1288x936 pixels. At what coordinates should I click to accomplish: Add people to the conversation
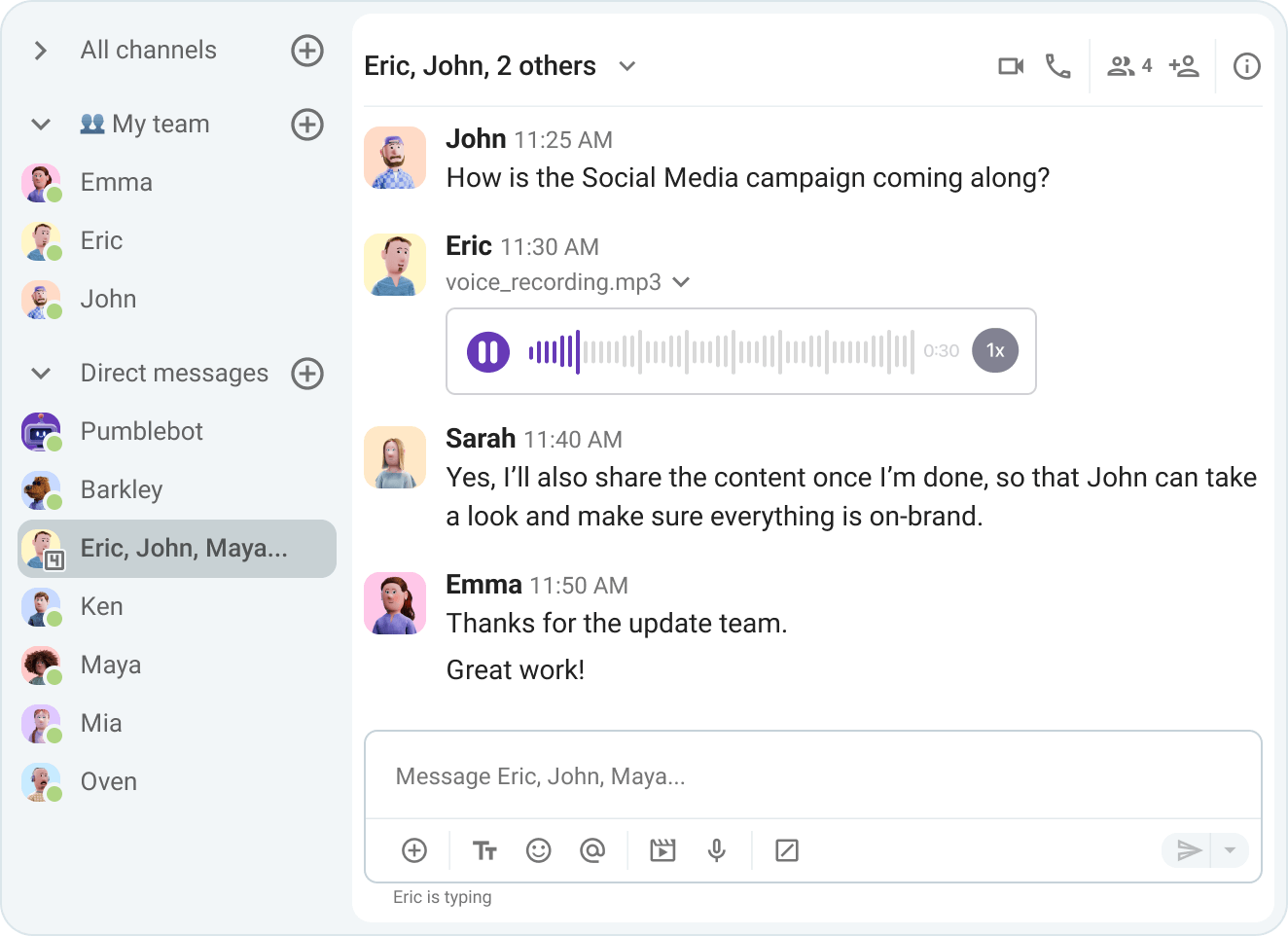[1185, 66]
